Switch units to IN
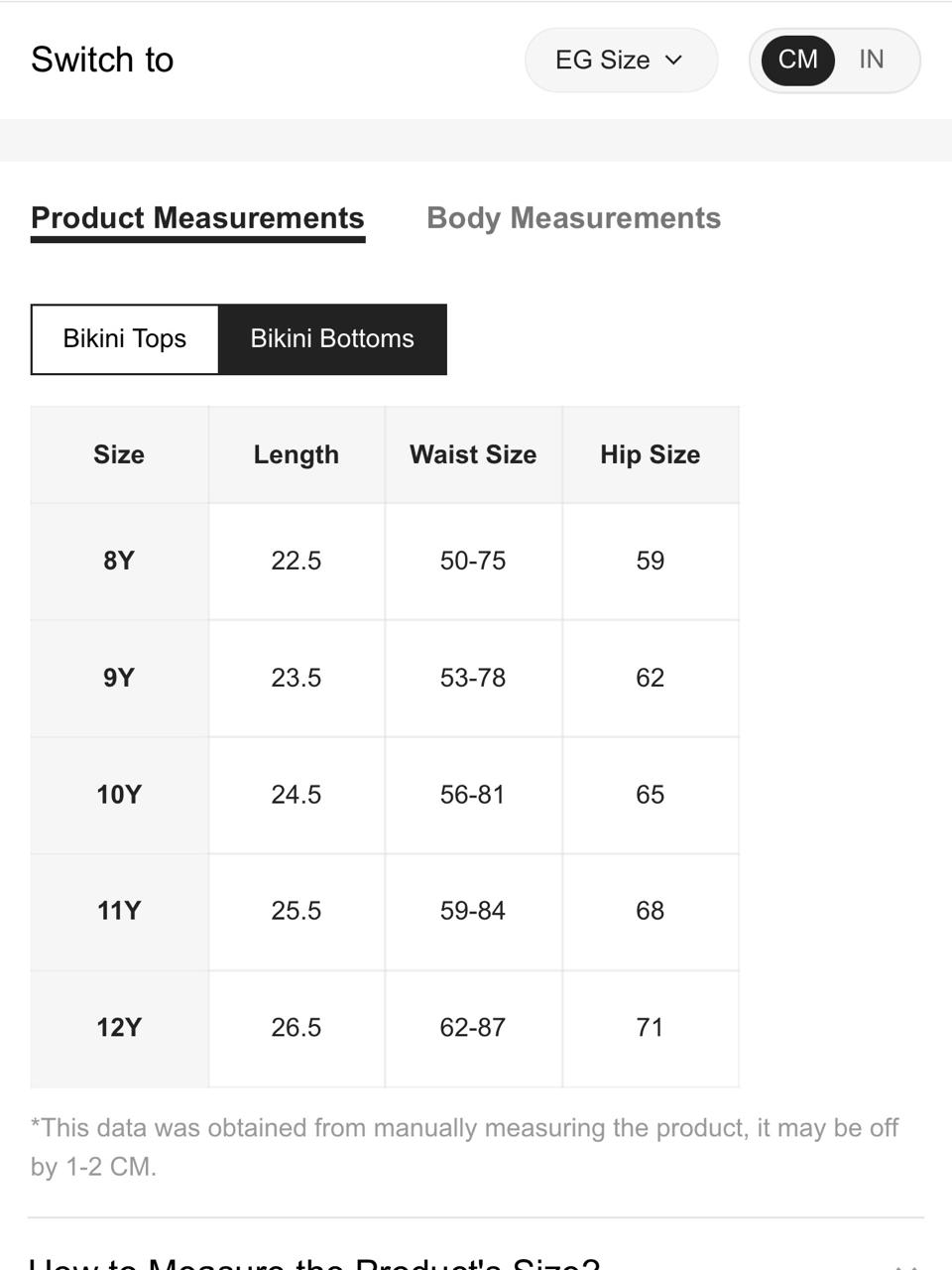Viewport: 952px width, 1270px height. coord(871,60)
